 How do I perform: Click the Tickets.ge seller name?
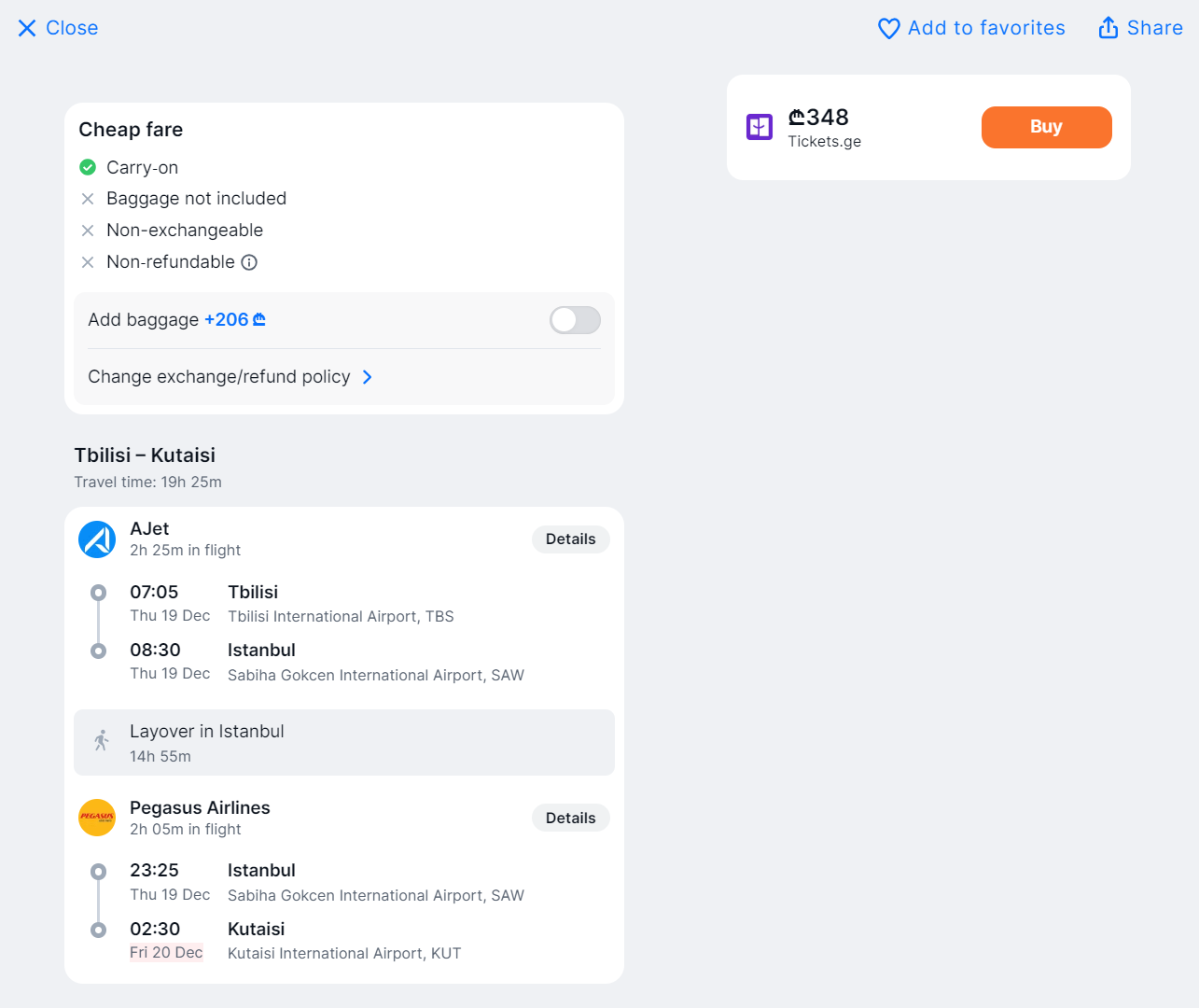tap(825, 142)
